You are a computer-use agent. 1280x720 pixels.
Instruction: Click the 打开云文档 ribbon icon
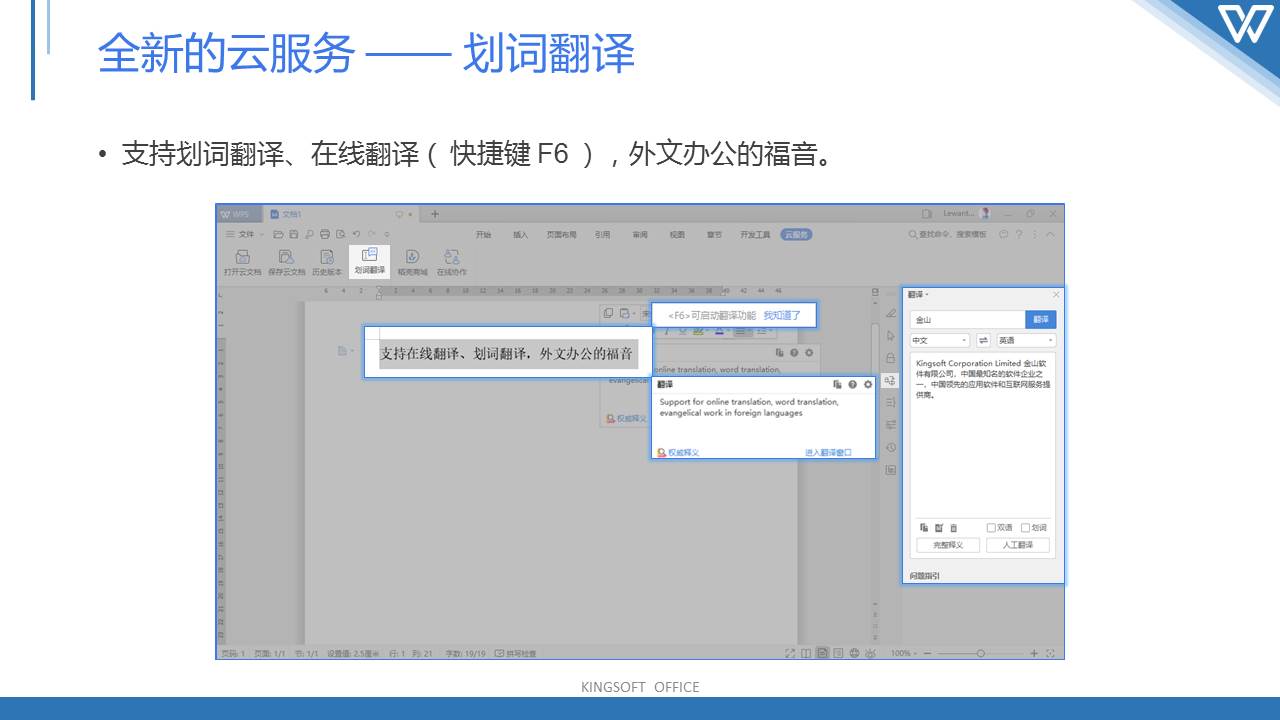(243, 261)
